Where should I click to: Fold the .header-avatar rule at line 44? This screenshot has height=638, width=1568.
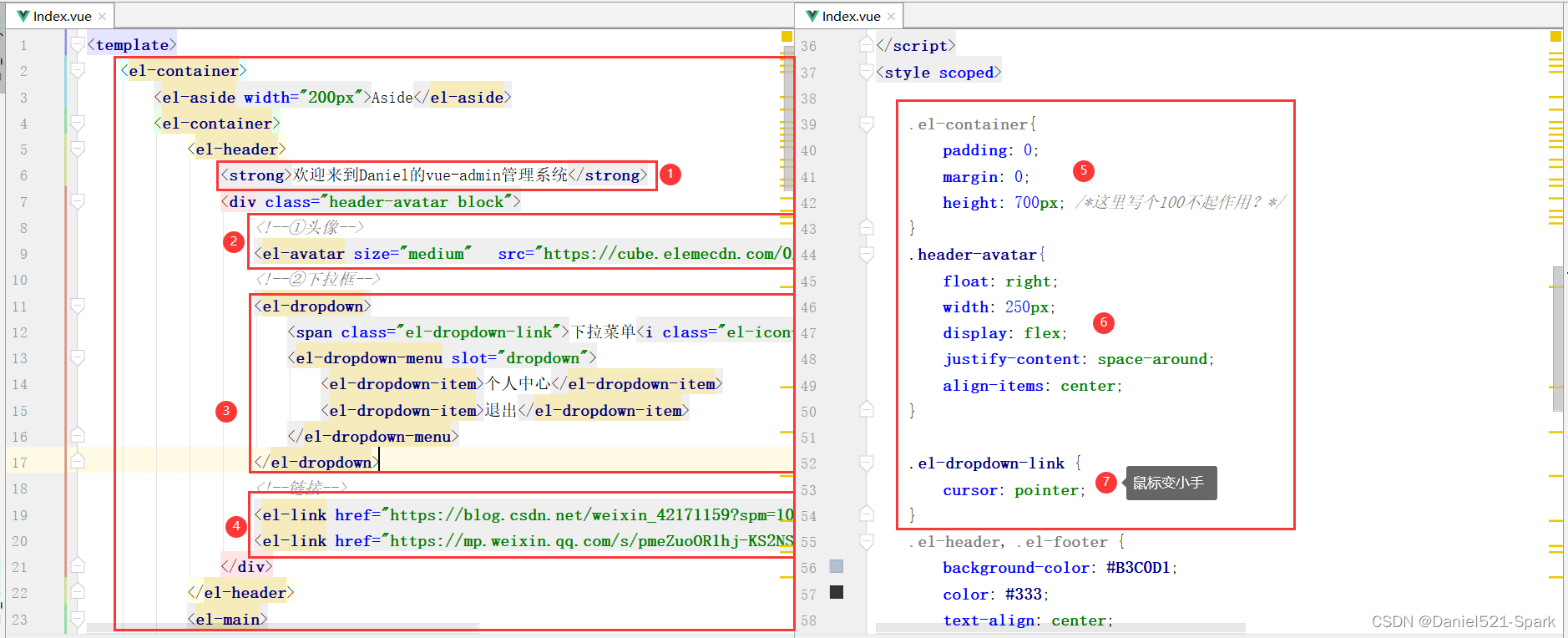(867, 255)
